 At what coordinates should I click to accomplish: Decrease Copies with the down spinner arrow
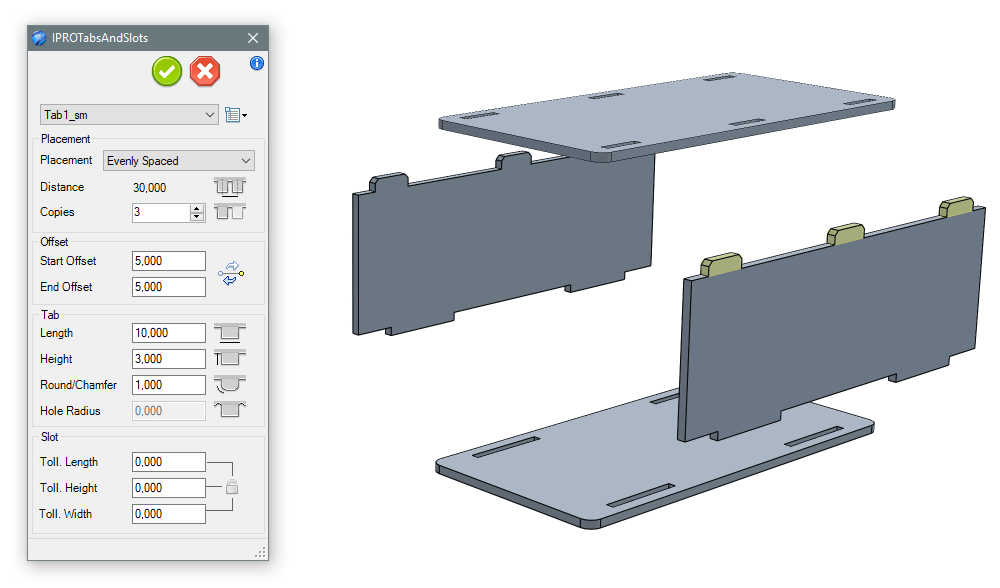(197, 217)
